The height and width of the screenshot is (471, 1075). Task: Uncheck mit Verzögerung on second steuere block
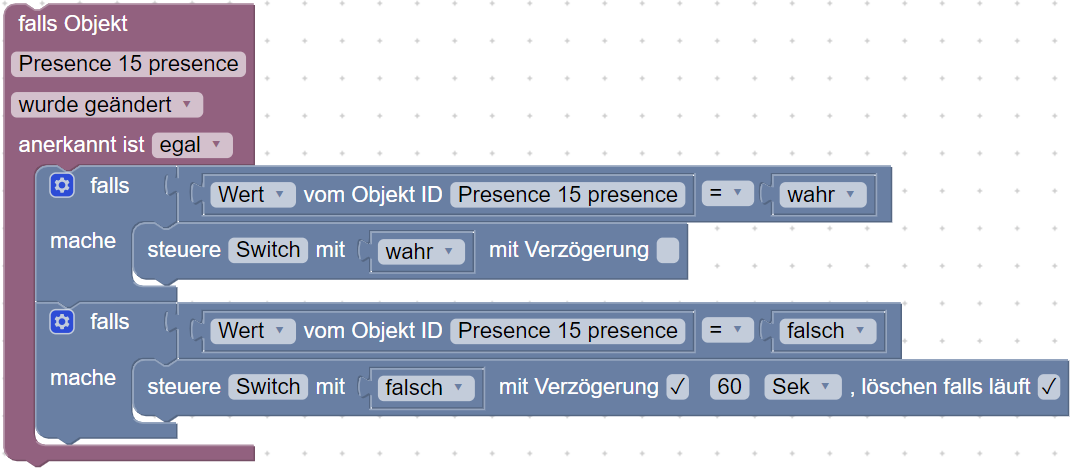[677, 387]
